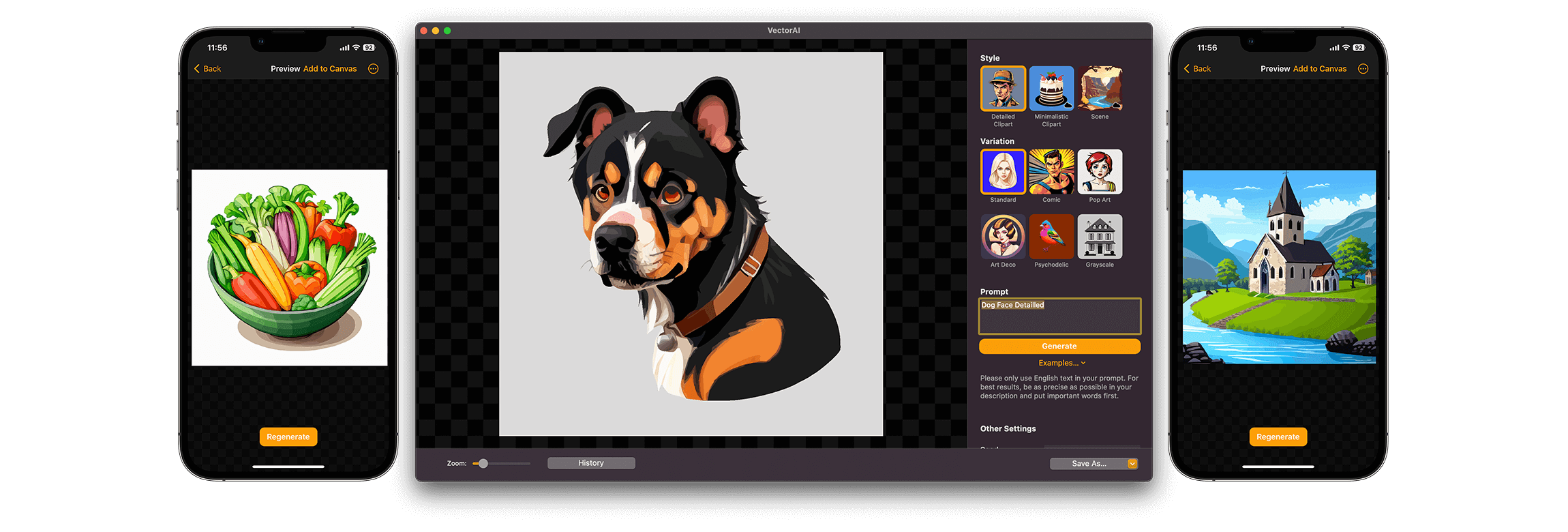The height and width of the screenshot is (532, 1568).
Task: Click the Save As button
Action: [1088, 464]
